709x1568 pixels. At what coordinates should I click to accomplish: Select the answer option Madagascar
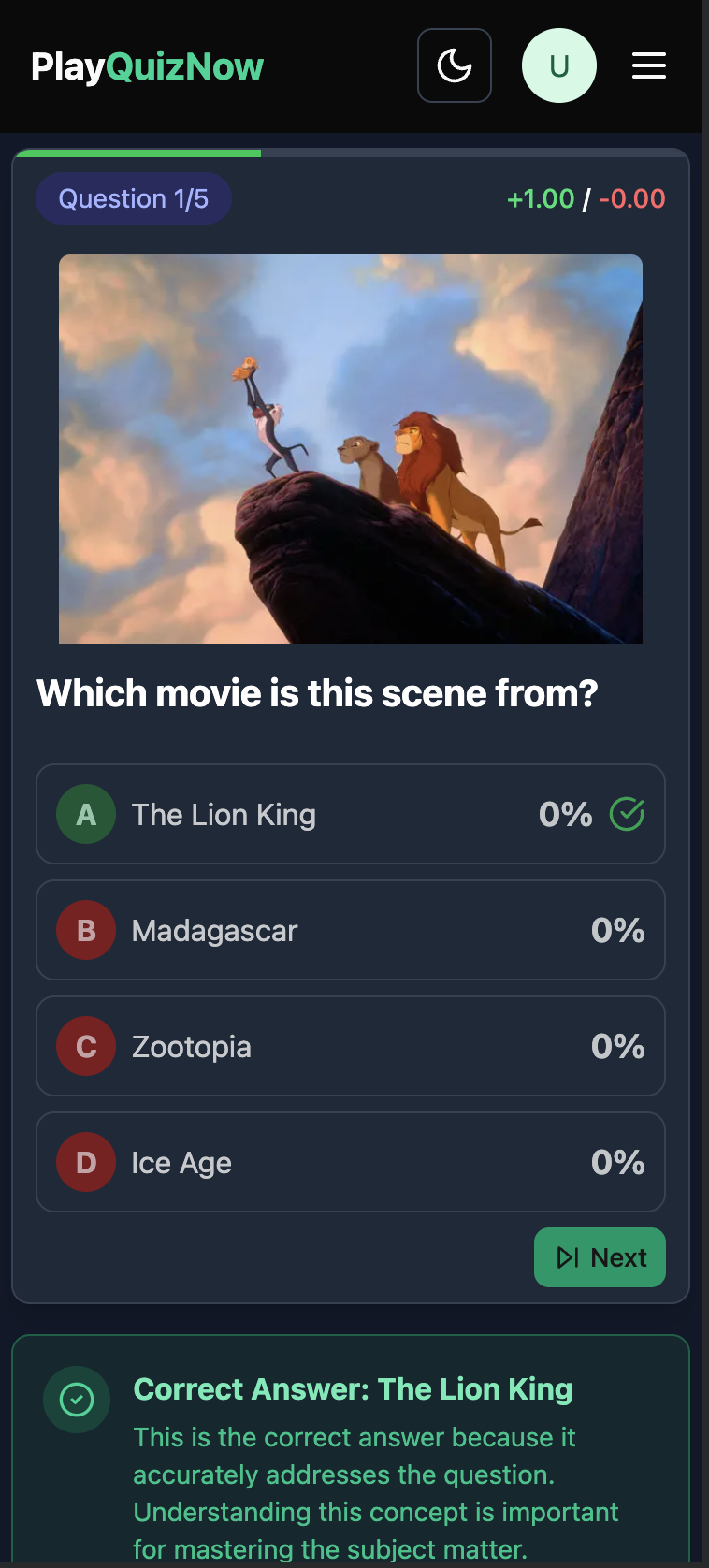pyautogui.click(x=350, y=930)
